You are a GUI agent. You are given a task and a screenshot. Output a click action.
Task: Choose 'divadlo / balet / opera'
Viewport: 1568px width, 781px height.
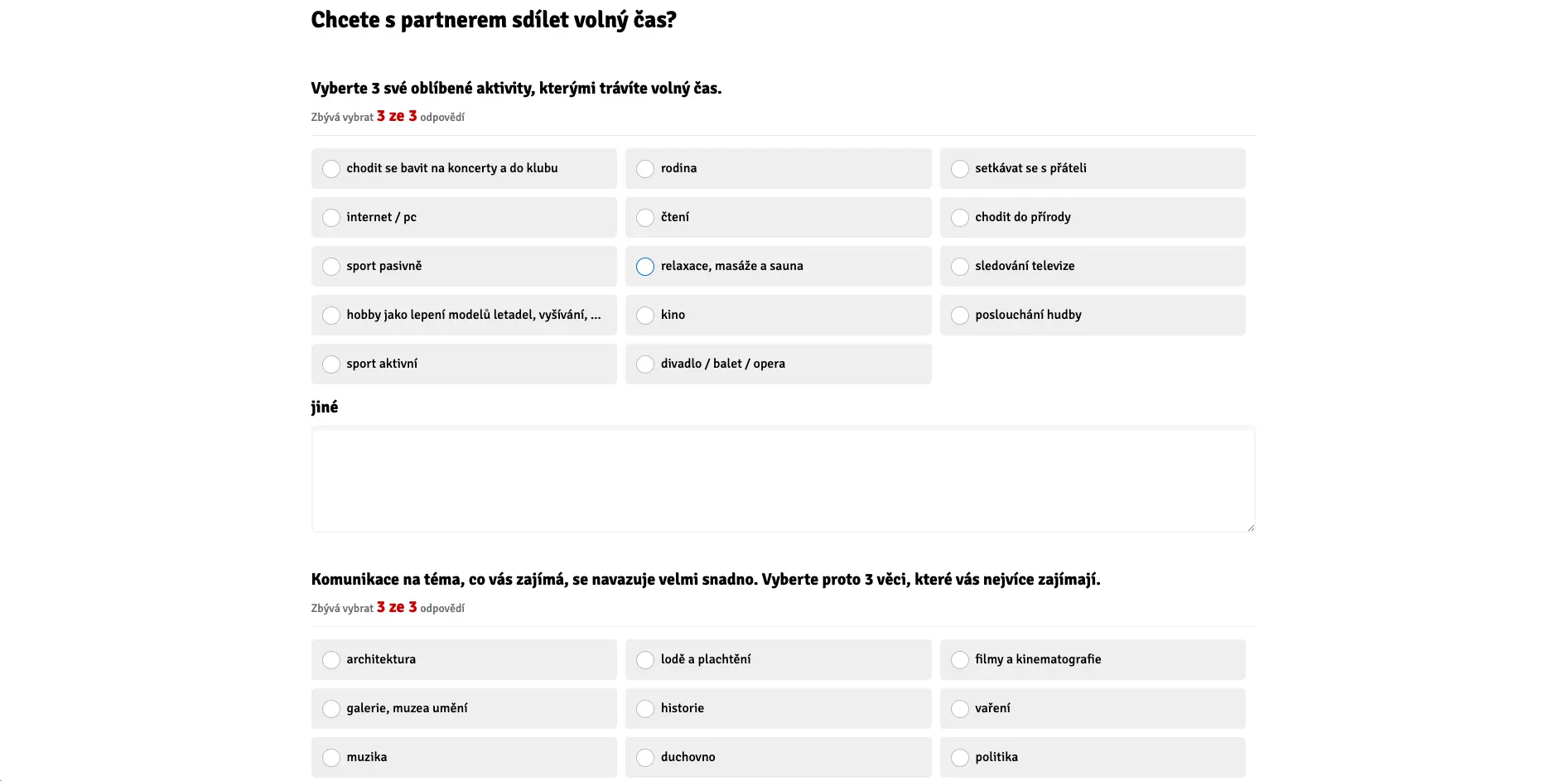coord(778,364)
